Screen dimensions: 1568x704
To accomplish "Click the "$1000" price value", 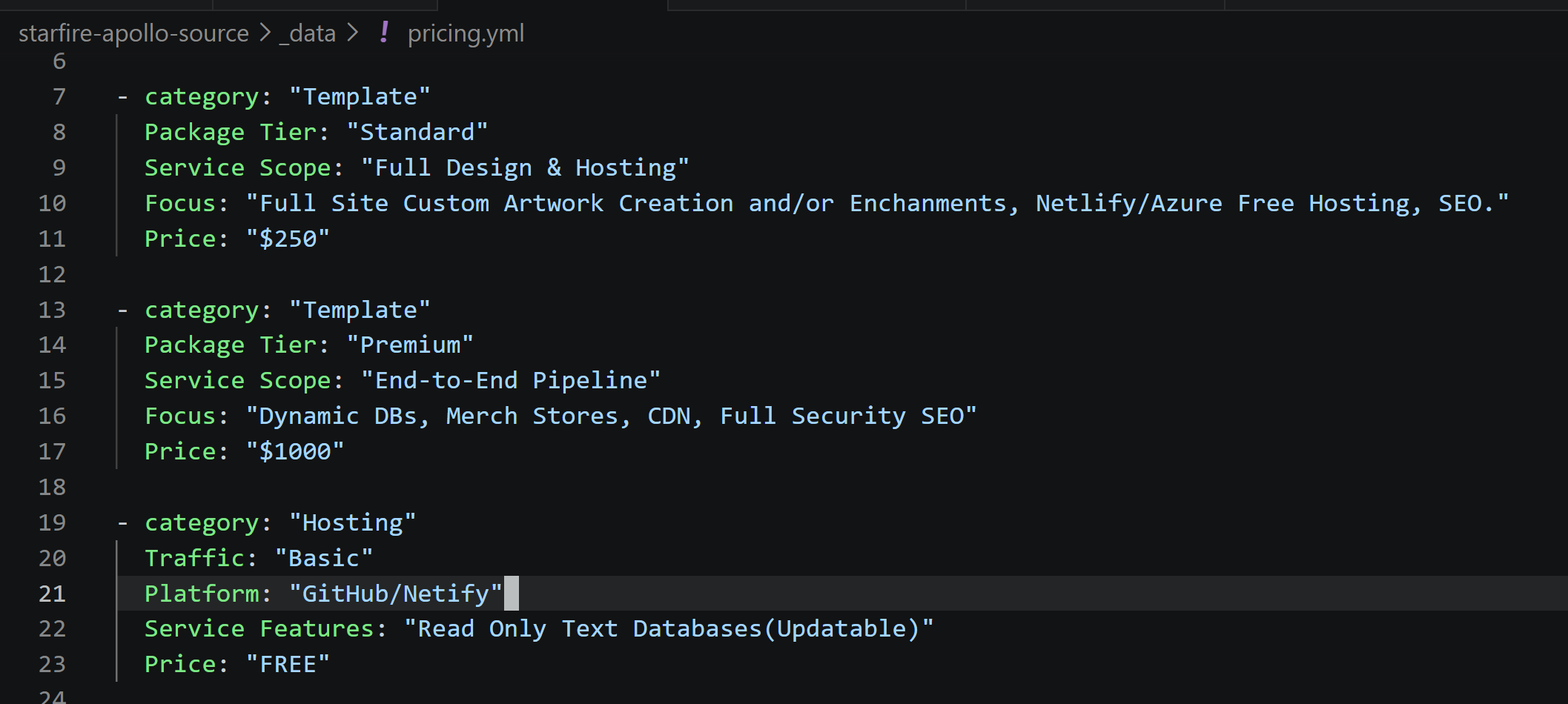I will (x=295, y=451).
